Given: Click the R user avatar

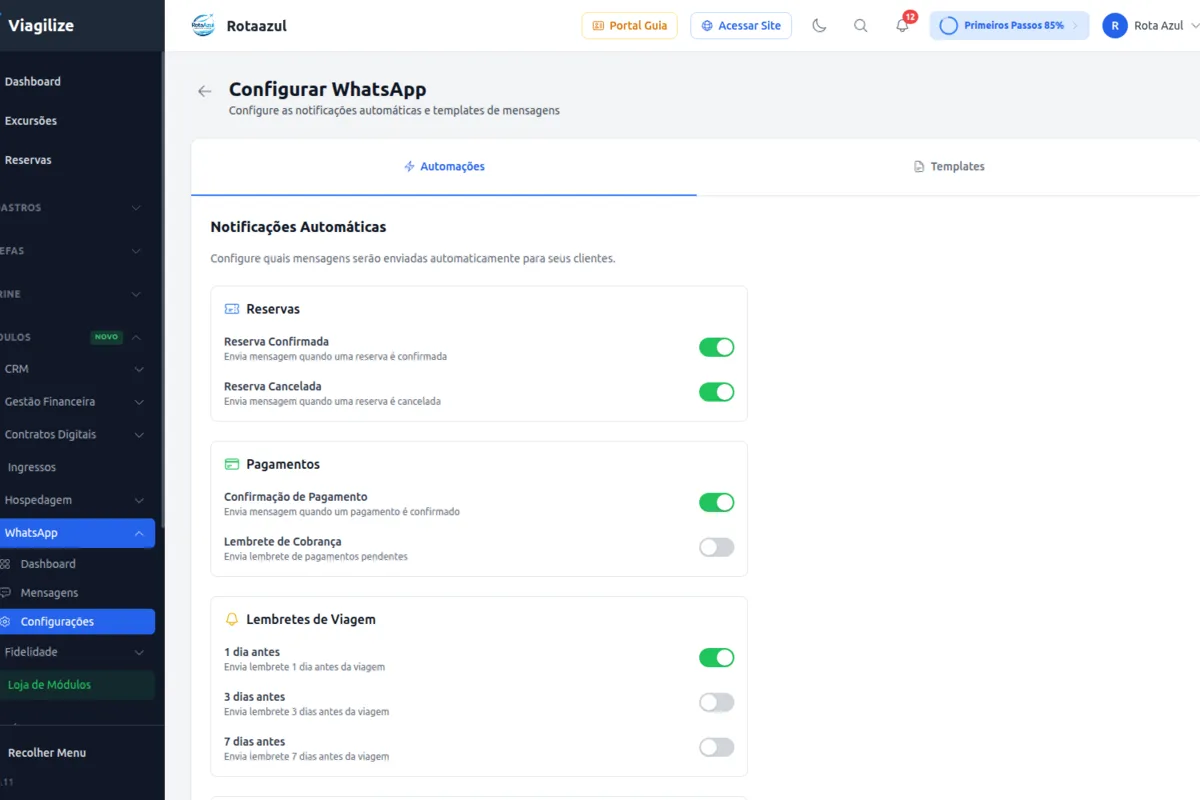Looking at the screenshot, I should coord(1114,26).
